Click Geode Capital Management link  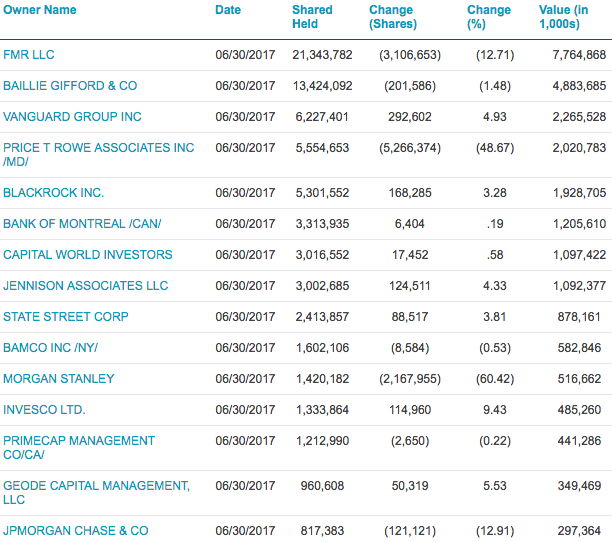tap(96, 486)
